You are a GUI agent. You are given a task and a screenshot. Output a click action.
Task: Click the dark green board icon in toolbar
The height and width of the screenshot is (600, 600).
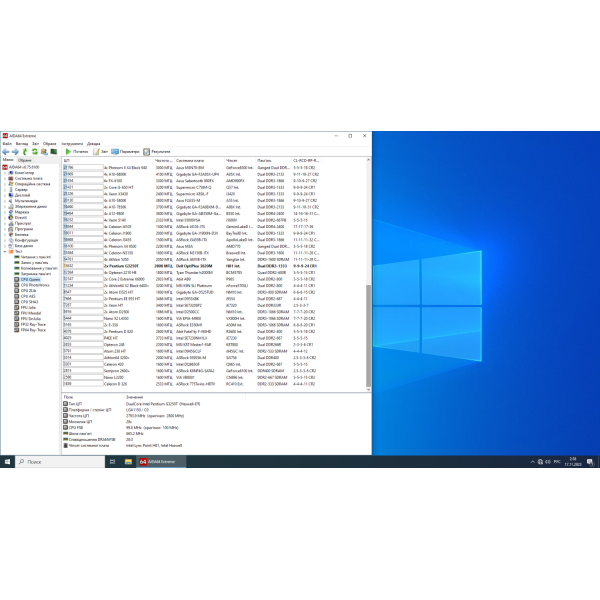[54, 152]
